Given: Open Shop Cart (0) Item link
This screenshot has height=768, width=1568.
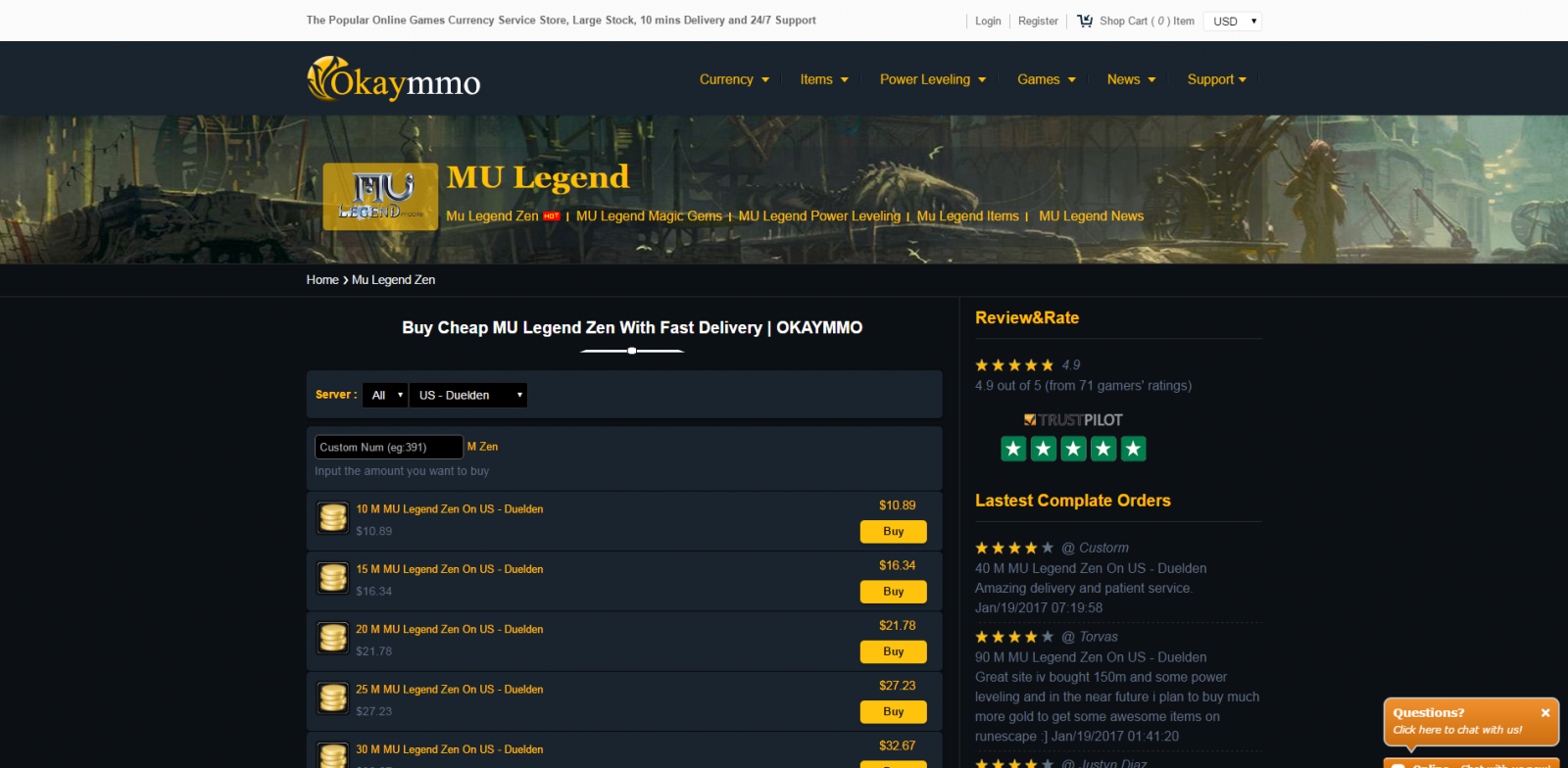Looking at the screenshot, I should coord(1147,21).
